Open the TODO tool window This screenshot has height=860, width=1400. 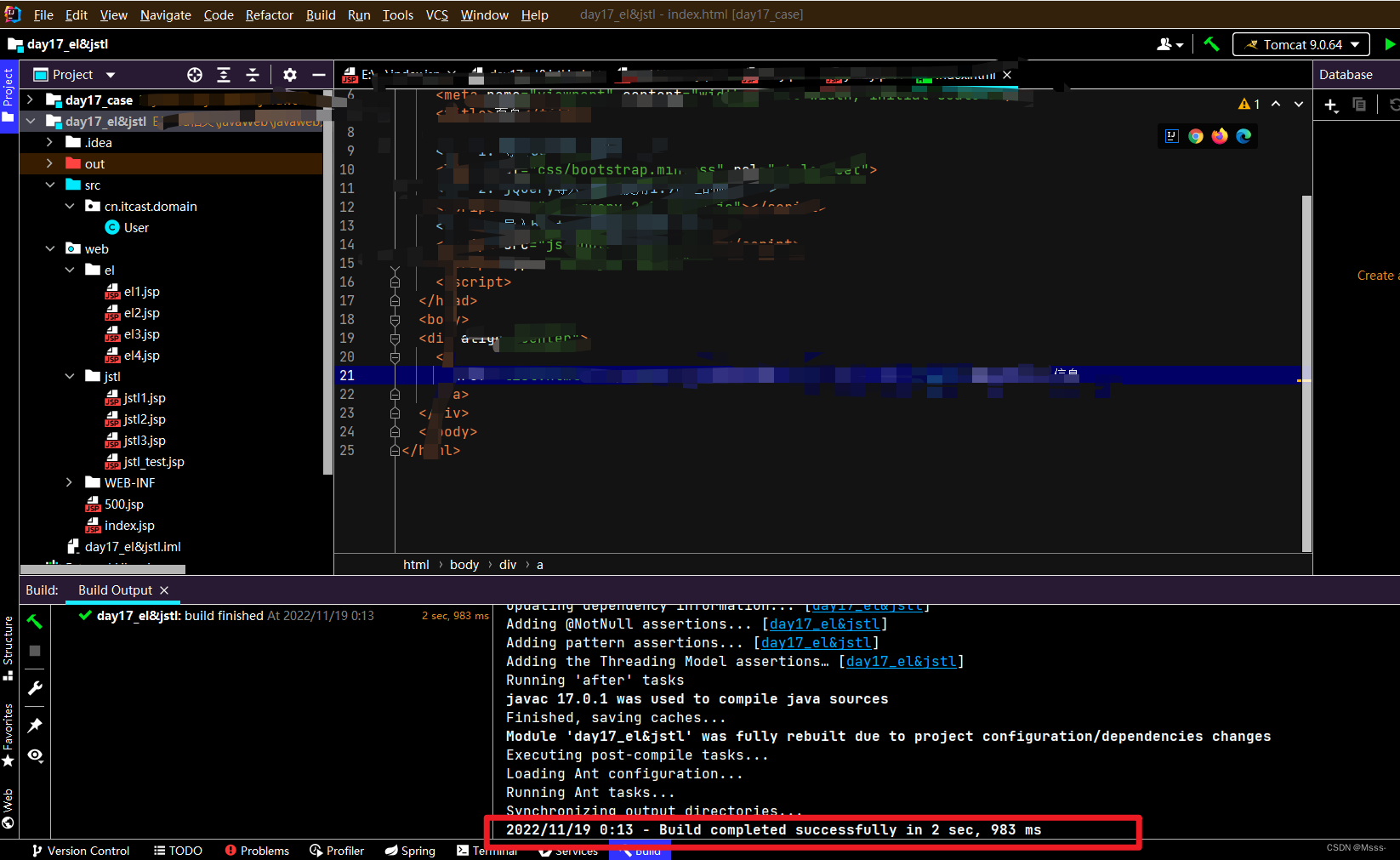pos(178,851)
